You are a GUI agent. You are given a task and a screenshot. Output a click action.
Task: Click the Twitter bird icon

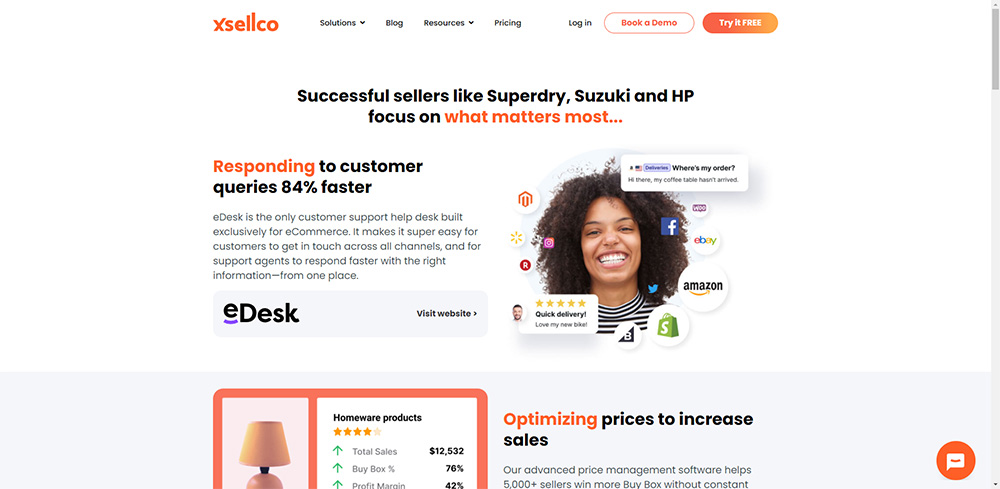click(652, 288)
